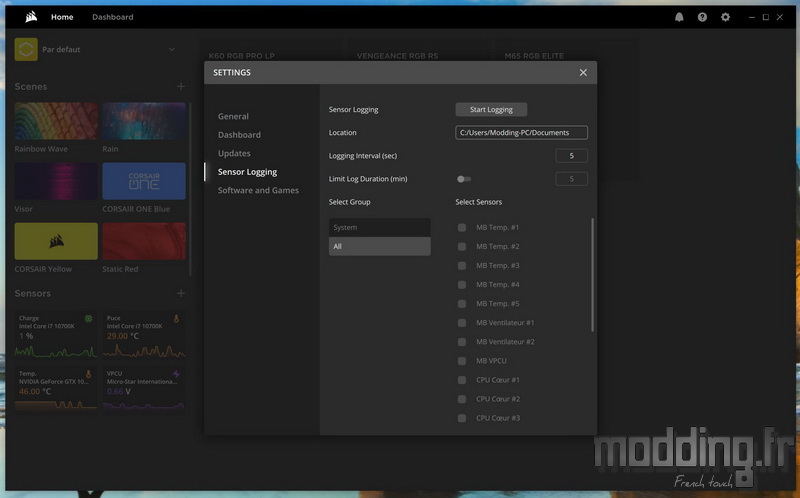Select the Rainbow Wave scene thumbnail

tap(56, 121)
